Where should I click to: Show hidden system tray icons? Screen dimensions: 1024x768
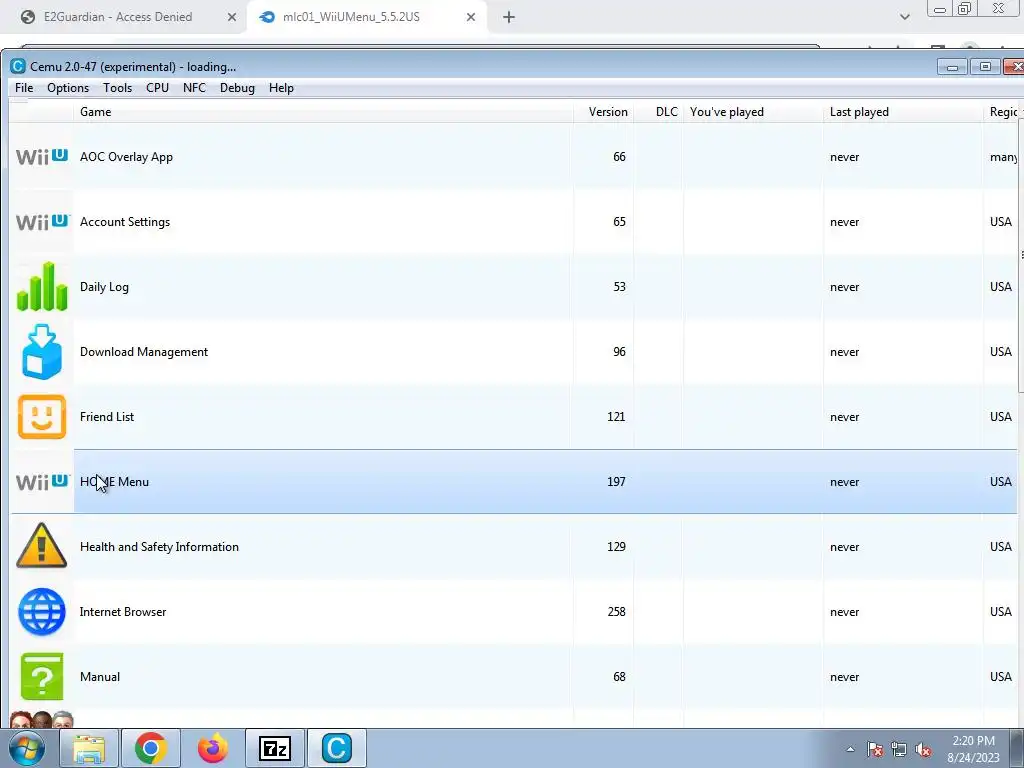point(850,749)
